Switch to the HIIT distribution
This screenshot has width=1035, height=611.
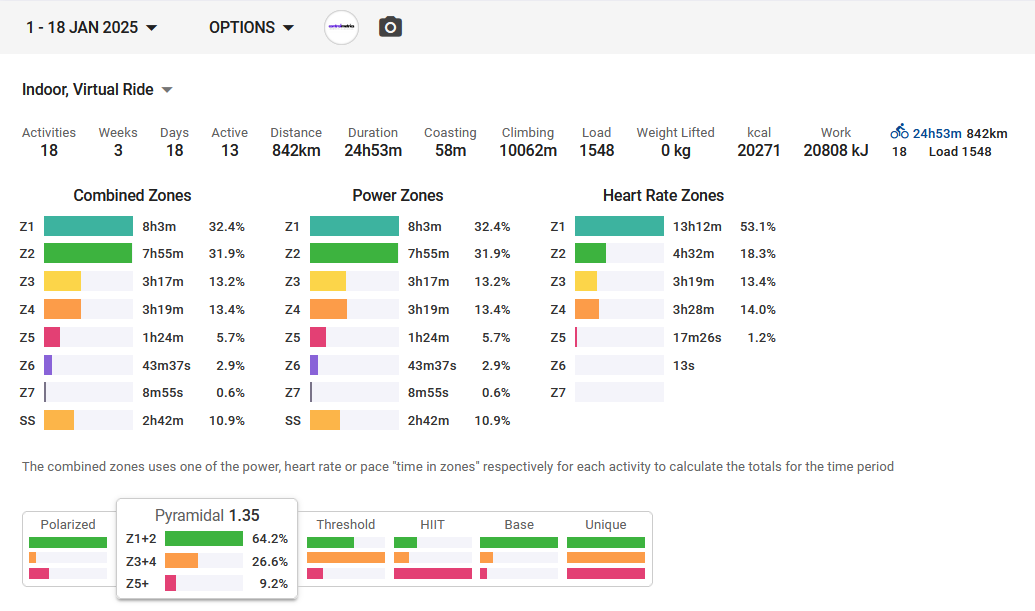[x=432, y=524]
